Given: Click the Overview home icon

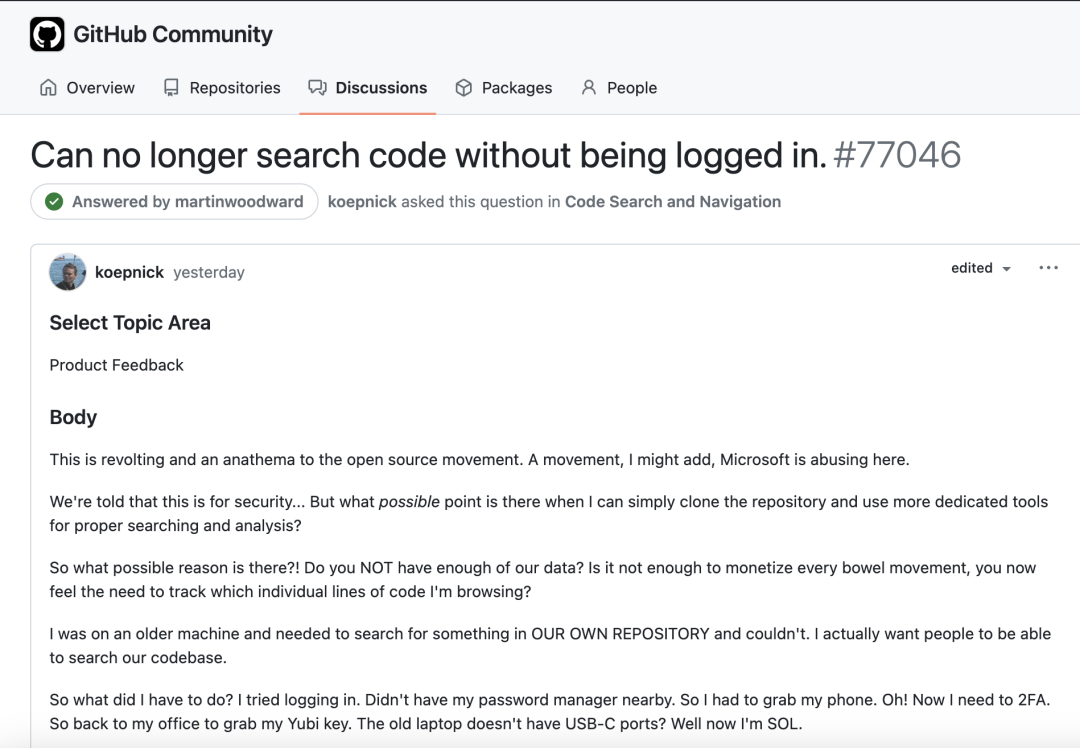Looking at the screenshot, I should pos(48,88).
